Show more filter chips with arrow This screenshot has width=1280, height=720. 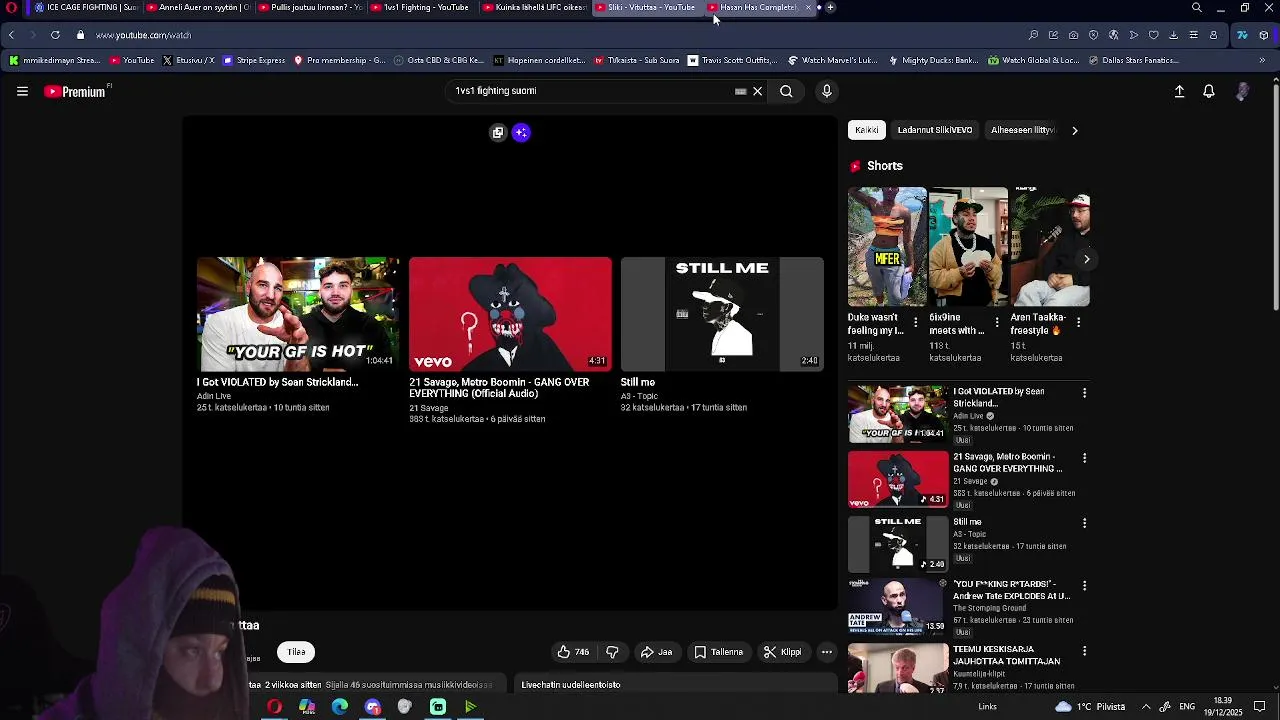tap(1075, 130)
